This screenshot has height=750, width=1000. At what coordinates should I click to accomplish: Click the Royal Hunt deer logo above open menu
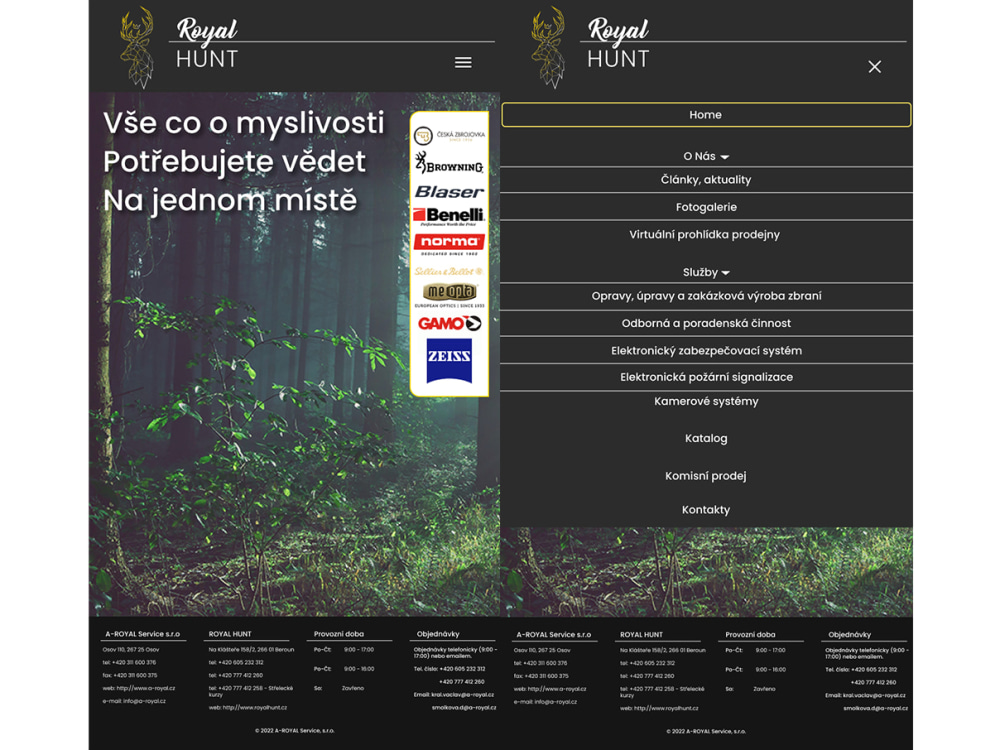pos(548,47)
